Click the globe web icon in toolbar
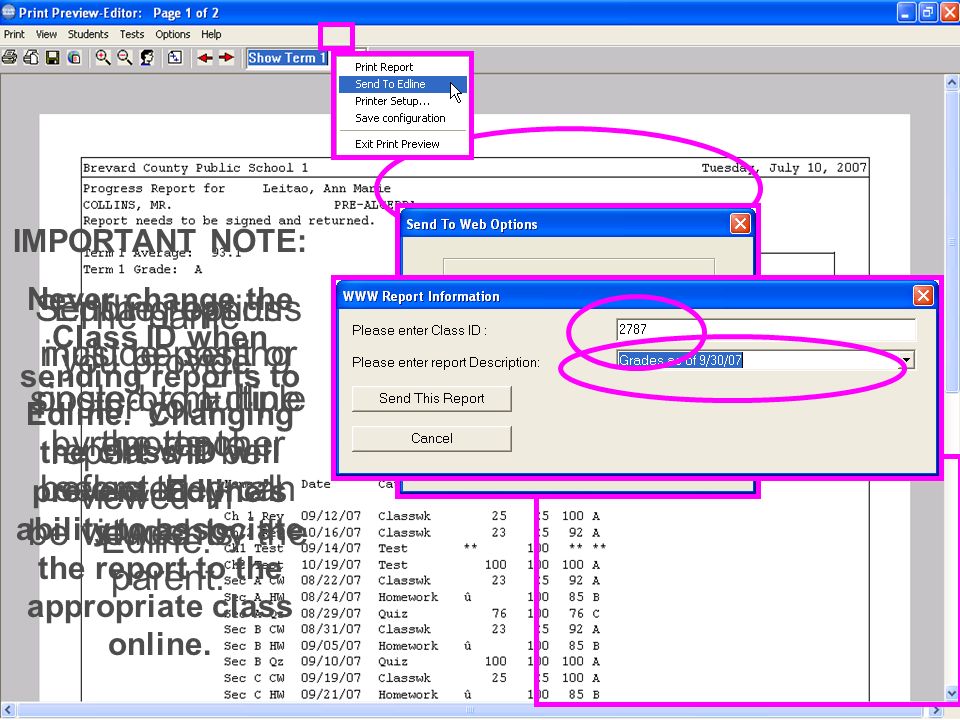Image resolution: width=960 pixels, height=720 pixels. pyautogui.click(x=74, y=58)
